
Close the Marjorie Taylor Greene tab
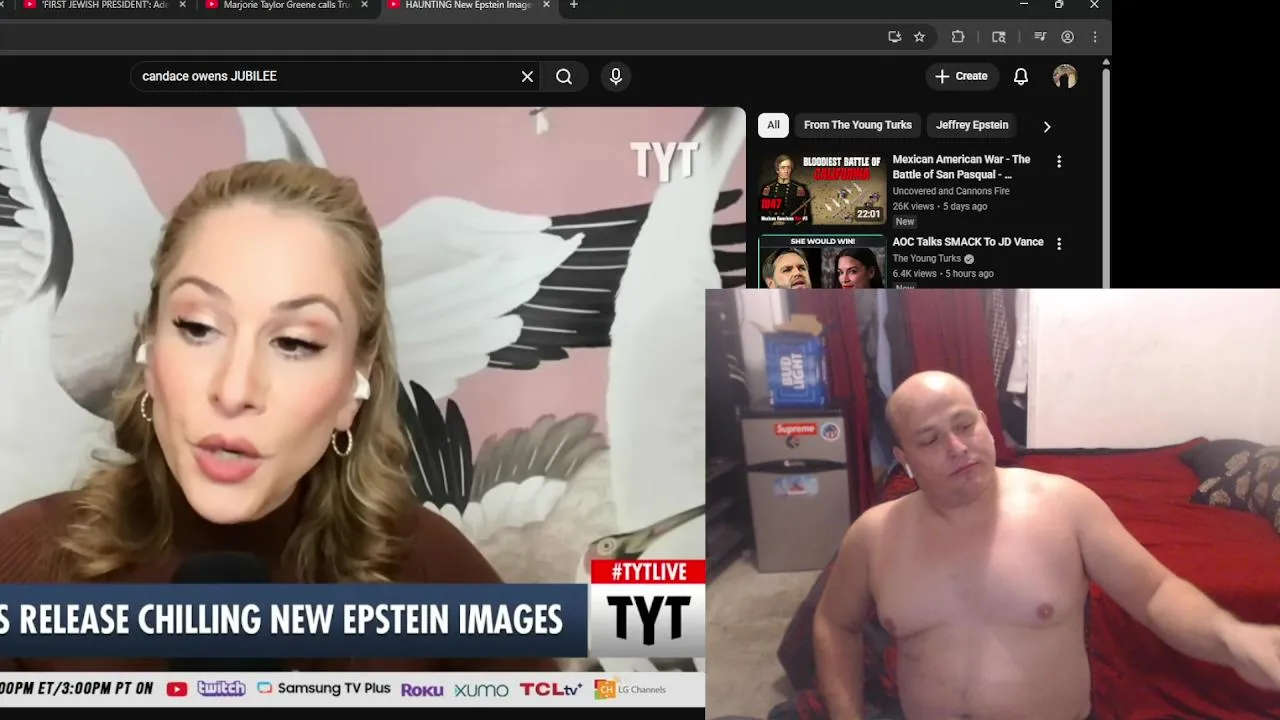[364, 5]
